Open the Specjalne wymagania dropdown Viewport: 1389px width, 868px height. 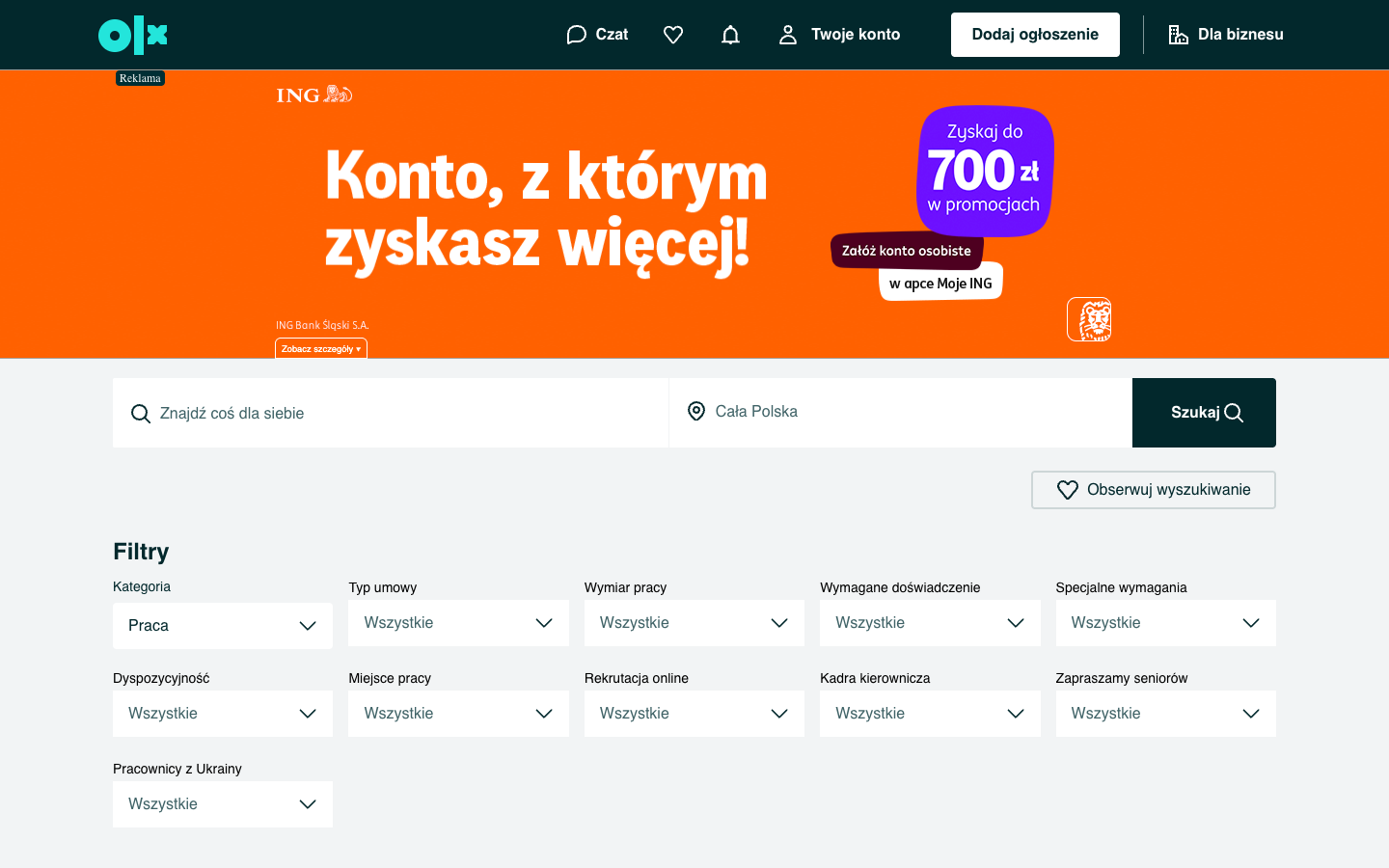[1166, 623]
